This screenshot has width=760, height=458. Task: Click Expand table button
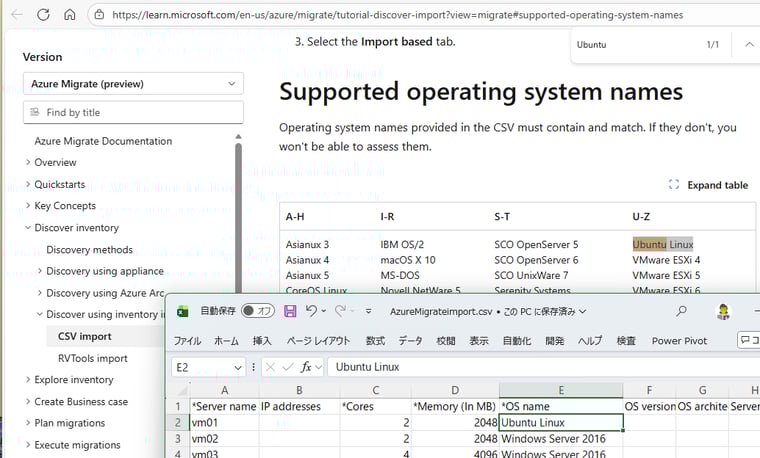coord(708,185)
